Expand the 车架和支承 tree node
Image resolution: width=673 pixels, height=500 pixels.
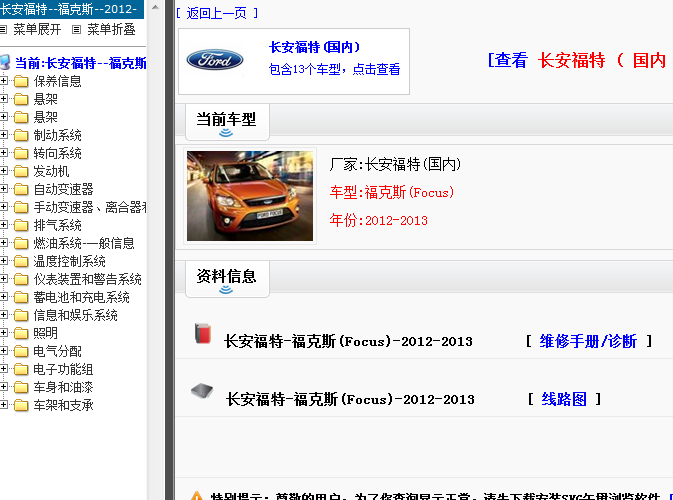coord(3,405)
